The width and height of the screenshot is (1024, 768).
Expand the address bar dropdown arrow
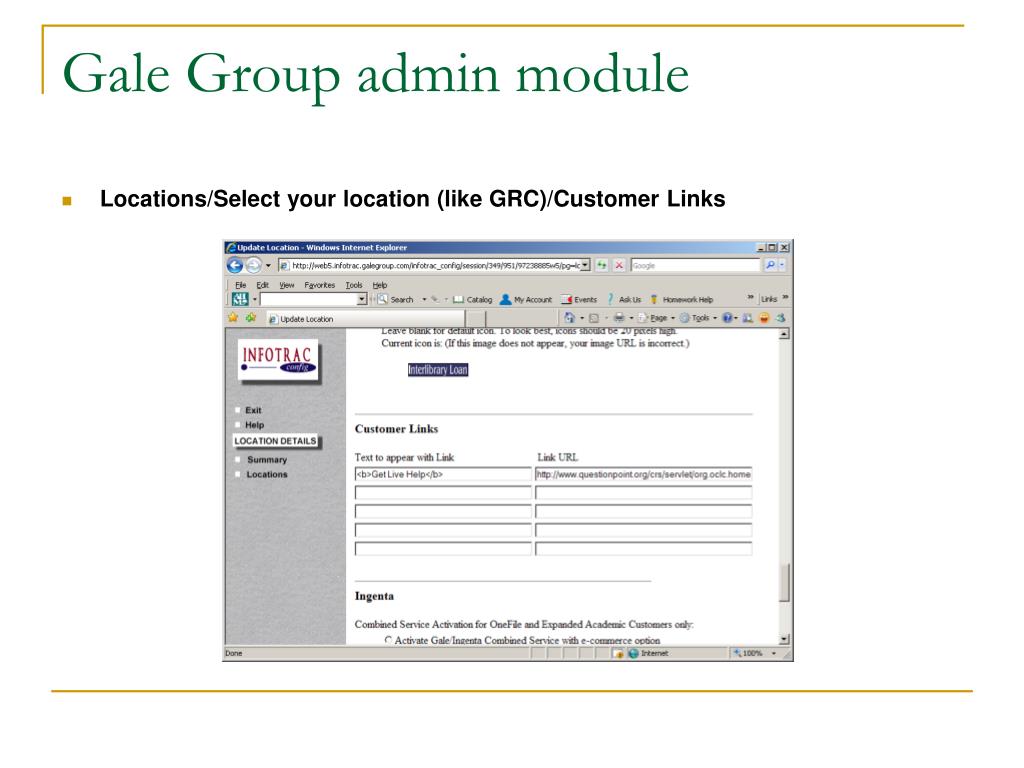pyautogui.click(x=586, y=265)
